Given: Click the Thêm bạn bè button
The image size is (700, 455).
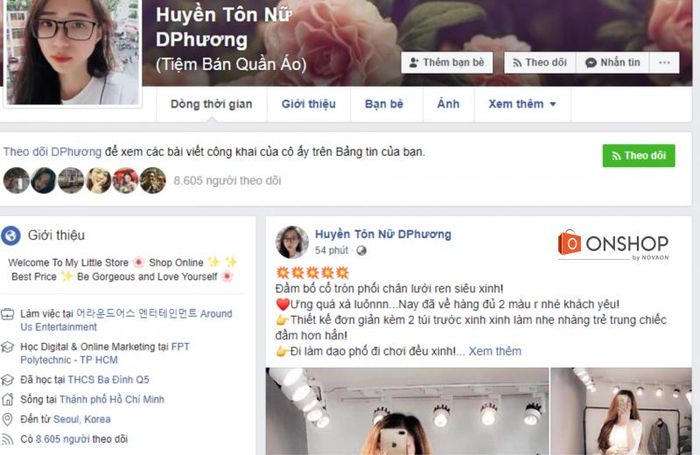Looking at the screenshot, I should coord(447,63).
